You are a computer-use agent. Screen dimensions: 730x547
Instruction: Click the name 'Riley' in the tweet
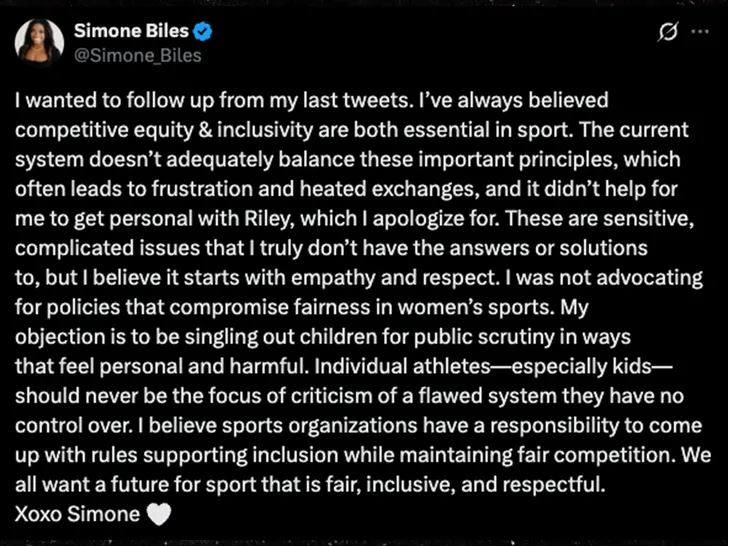(268, 219)
